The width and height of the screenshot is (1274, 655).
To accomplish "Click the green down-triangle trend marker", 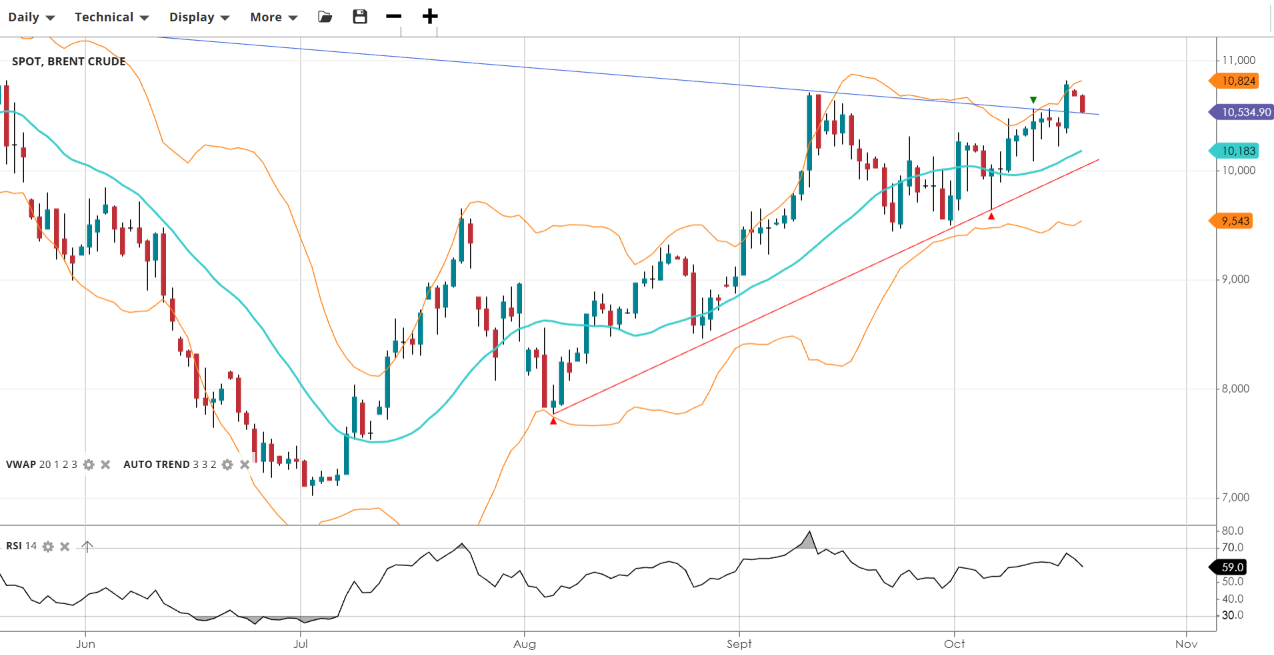I will (1033, 100).
